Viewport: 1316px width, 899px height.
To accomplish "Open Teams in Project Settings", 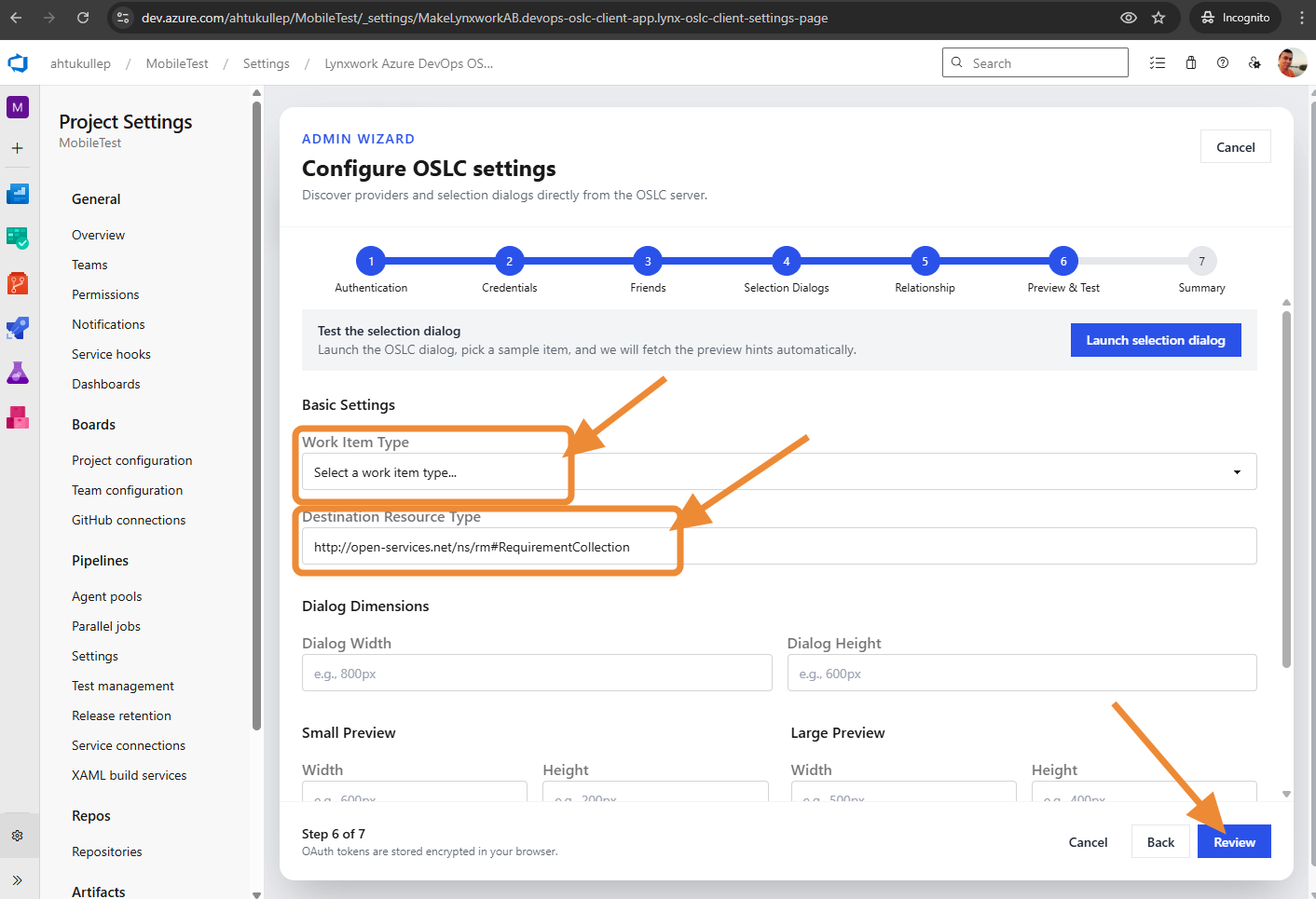I will (89, 265).
